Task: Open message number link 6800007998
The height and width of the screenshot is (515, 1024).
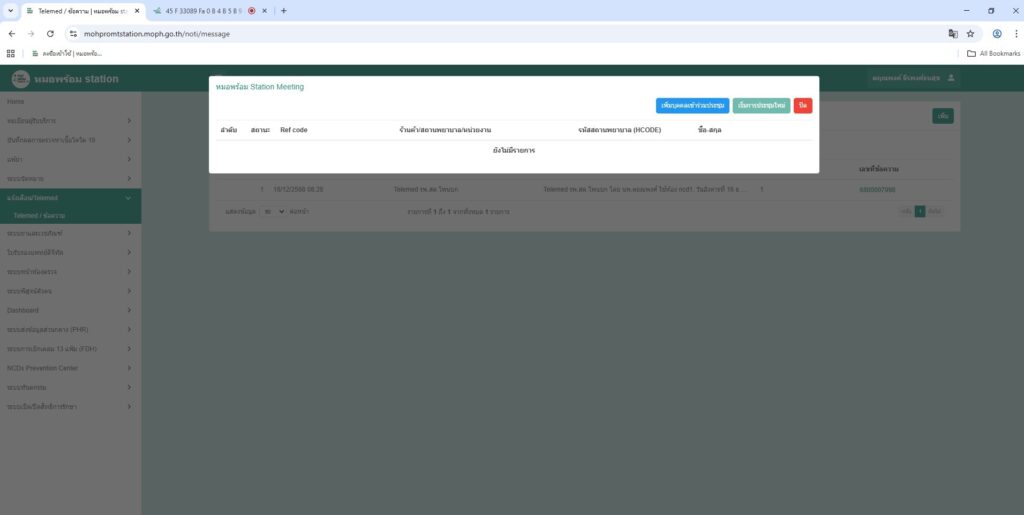Action: [x=876, y=190]
